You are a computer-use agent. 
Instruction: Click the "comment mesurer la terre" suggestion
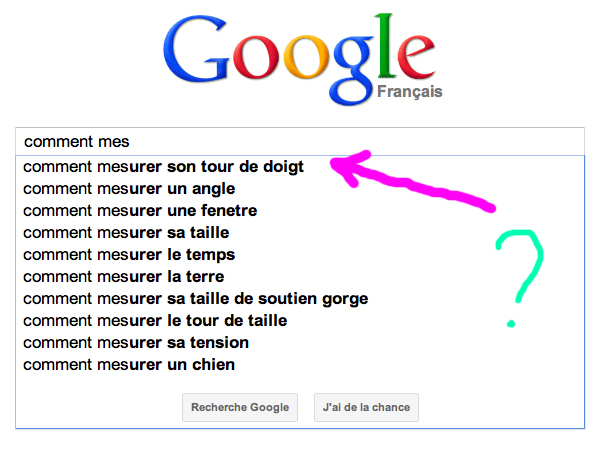(124, 276)
